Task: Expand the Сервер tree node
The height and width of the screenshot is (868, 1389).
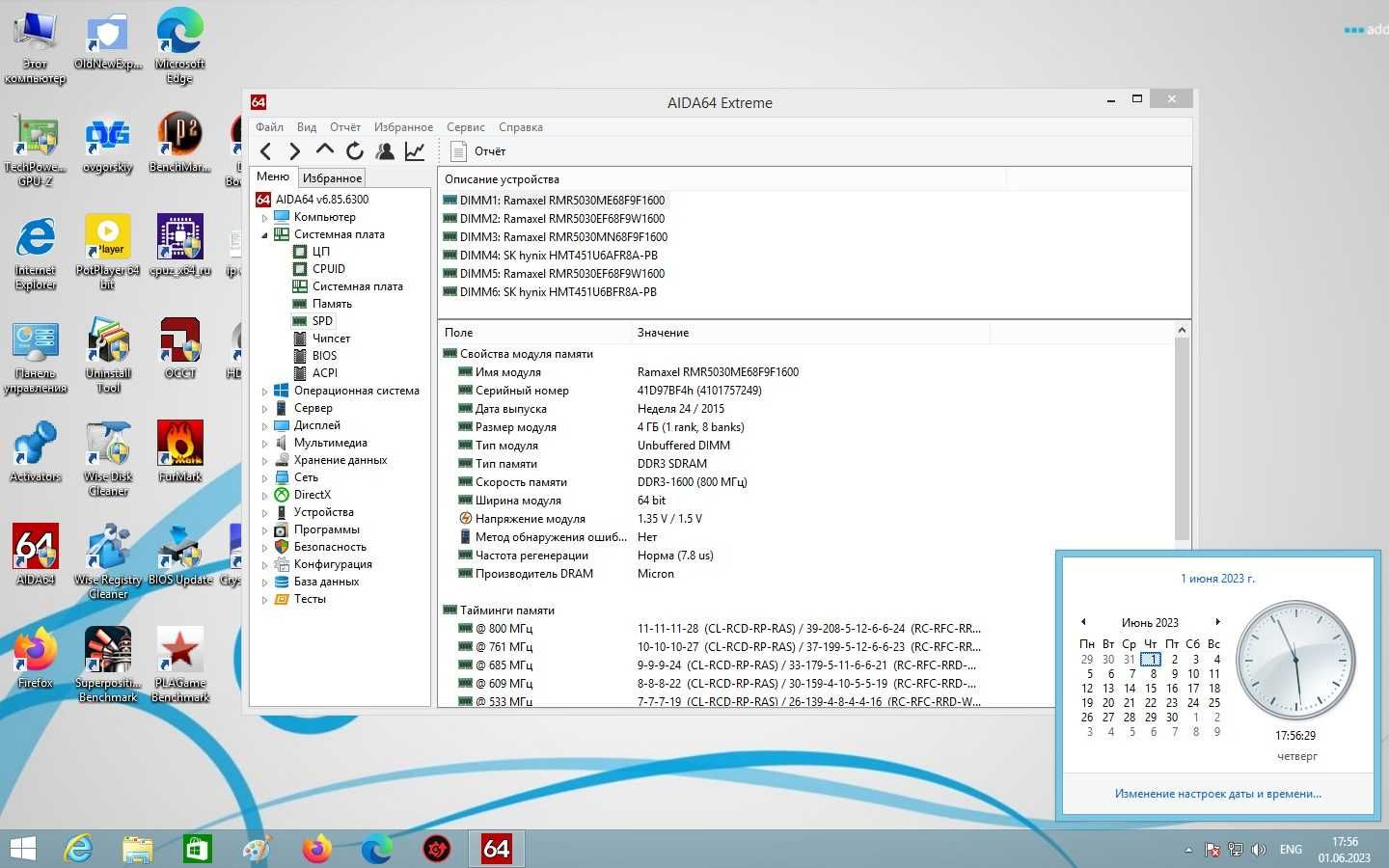Action: [x=265, y=408]
